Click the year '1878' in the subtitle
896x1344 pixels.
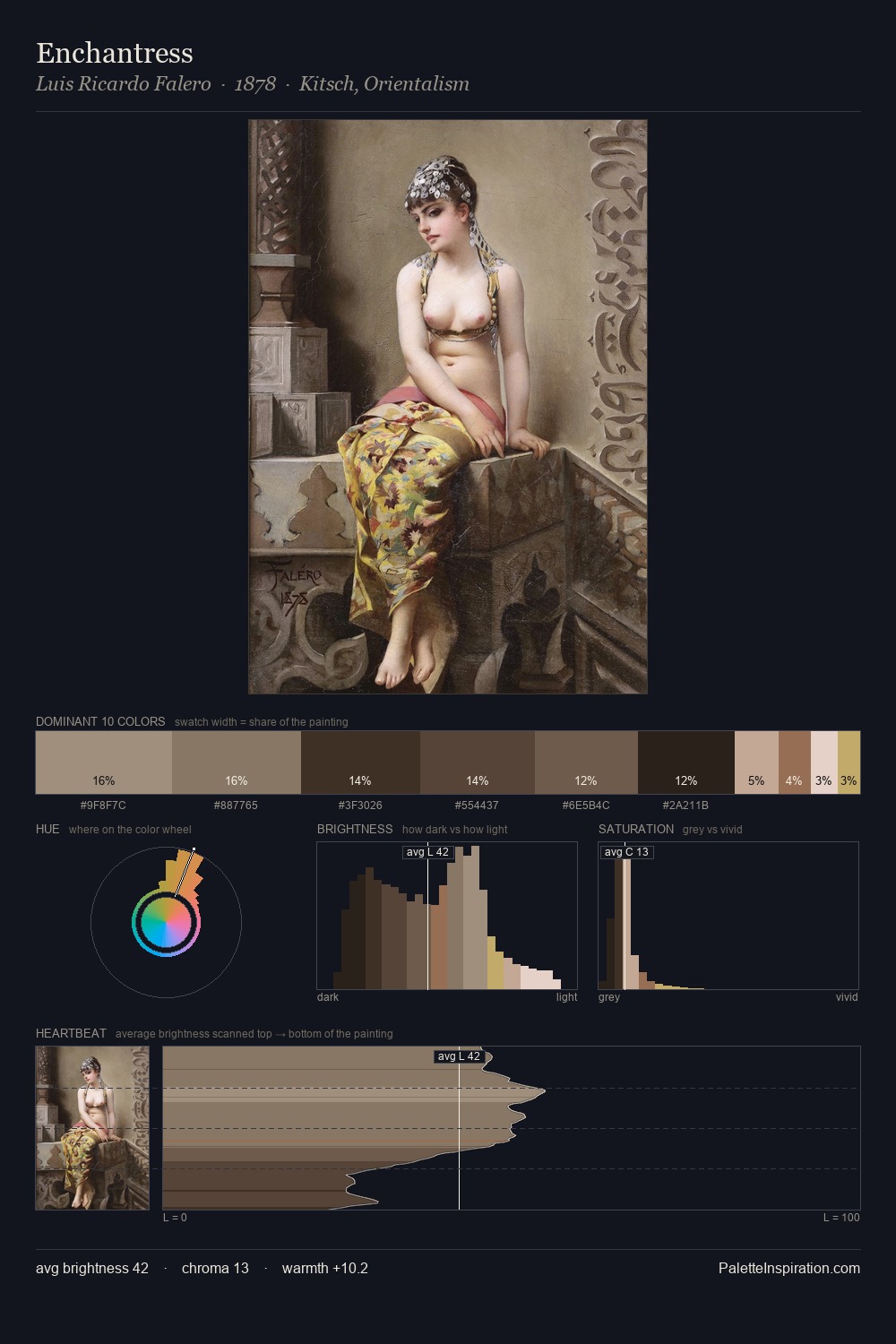[x=255, y=84]
